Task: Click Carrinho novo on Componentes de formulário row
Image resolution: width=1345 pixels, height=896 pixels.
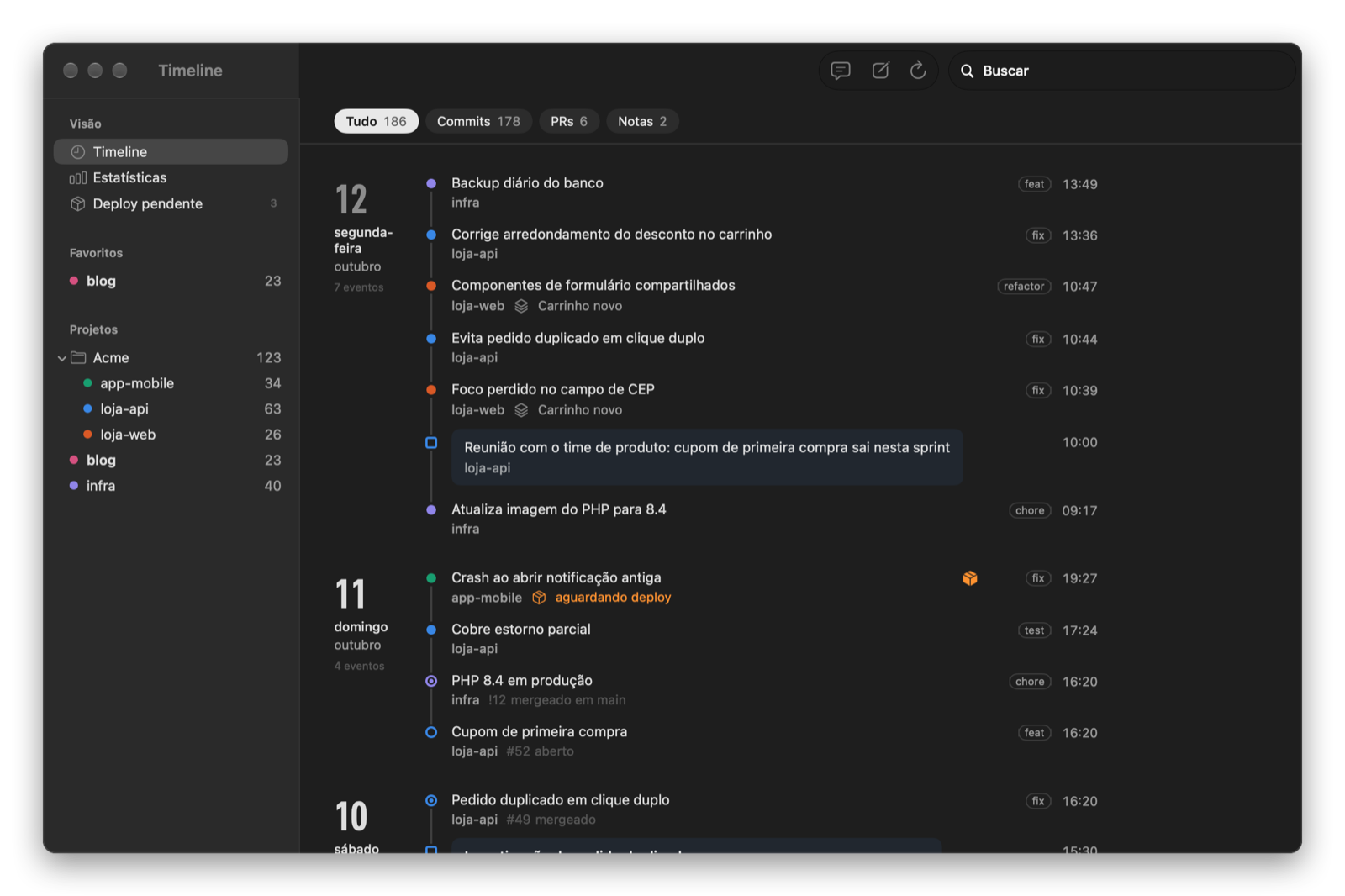Action: pyautogui.click(x=580, y=306)
